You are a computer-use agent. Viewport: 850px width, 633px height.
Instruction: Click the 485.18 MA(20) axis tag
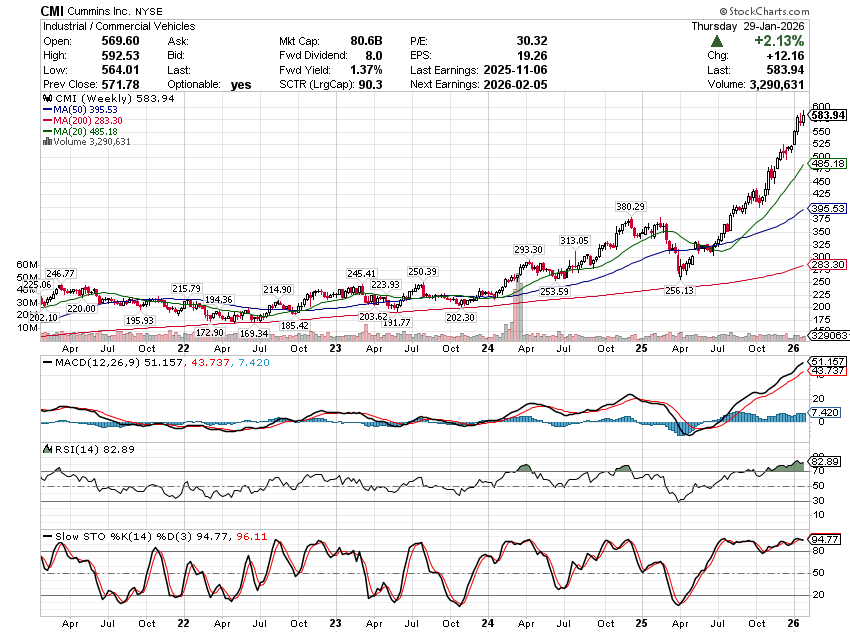(x=828, y=163)
